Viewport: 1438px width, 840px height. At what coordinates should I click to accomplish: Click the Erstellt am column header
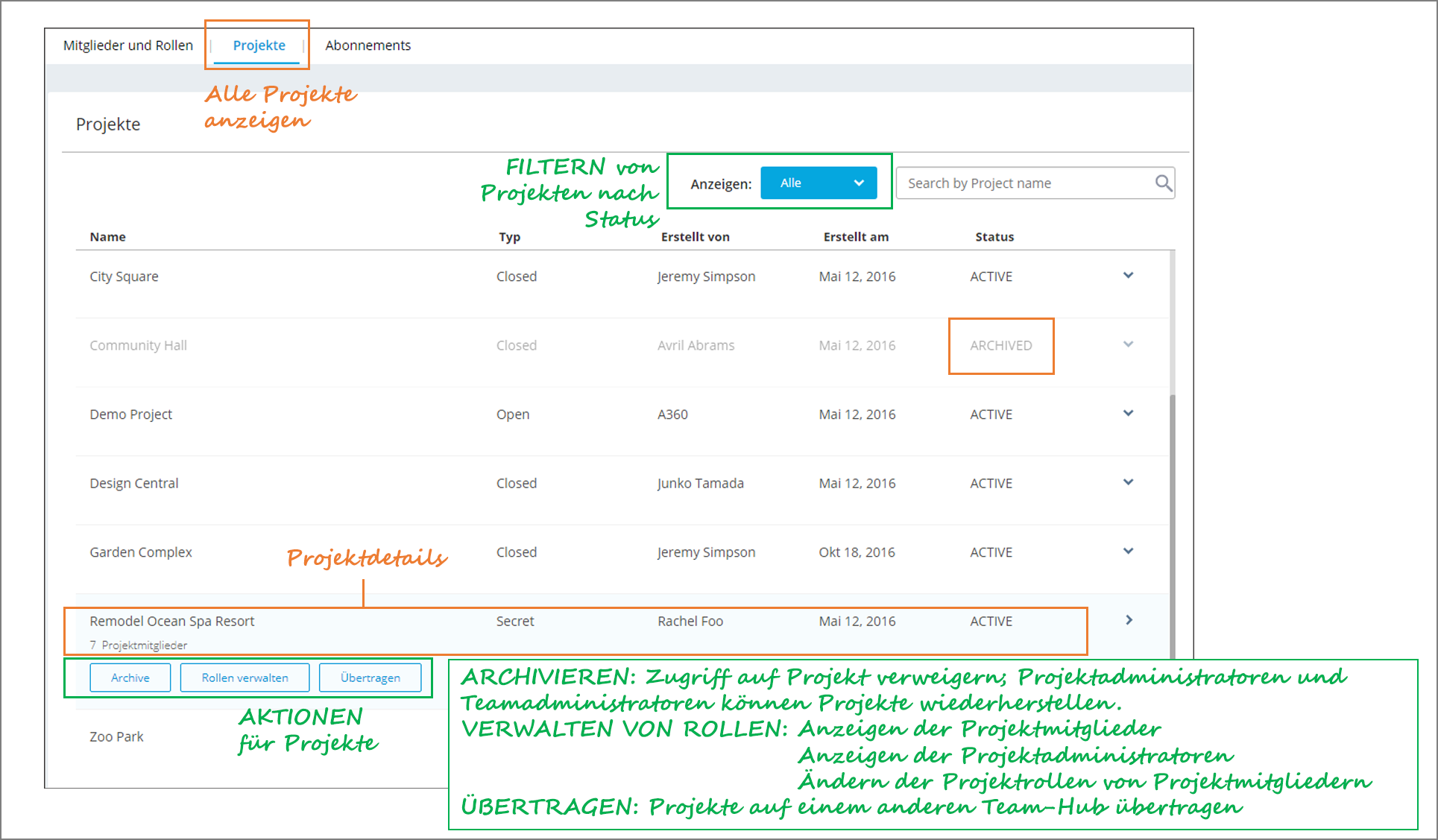(855, 237)
